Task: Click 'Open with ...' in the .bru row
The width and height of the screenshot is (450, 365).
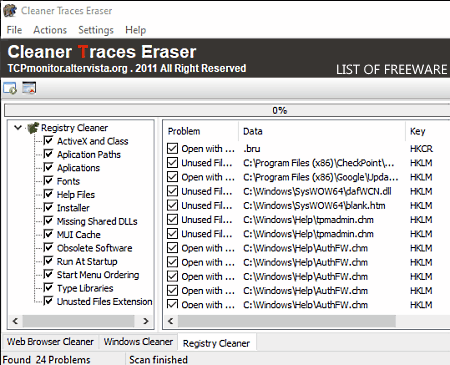Action: 208,149
